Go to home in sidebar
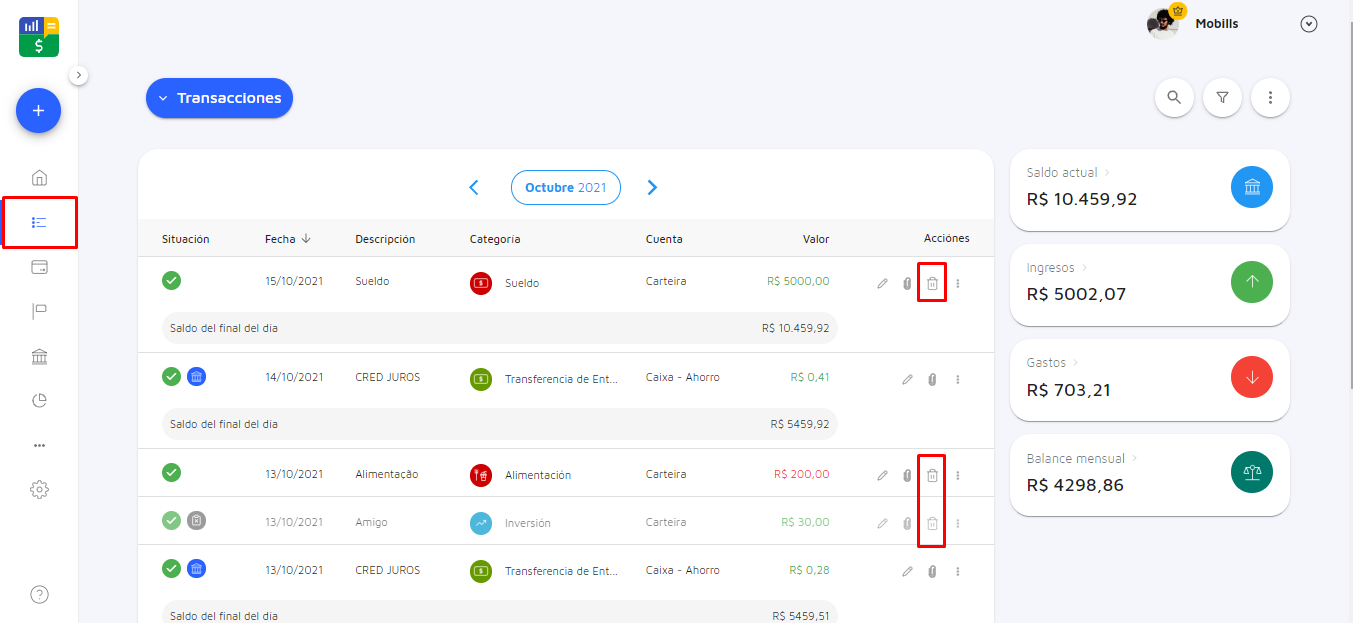The height and width of the screenshot is (623, 1353). (x=39, y=178)
